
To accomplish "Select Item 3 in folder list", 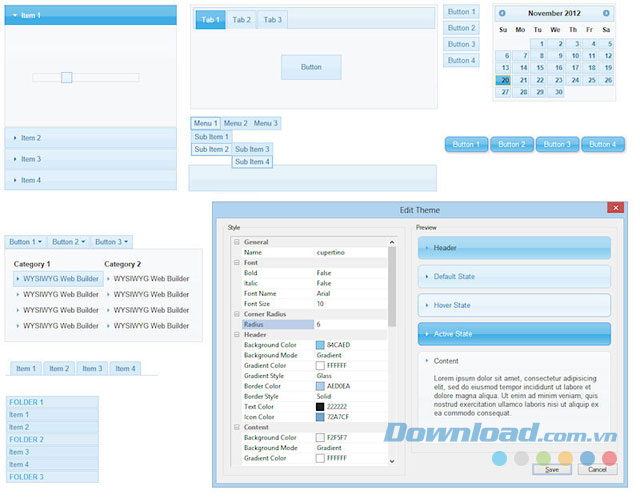I will [x=52, y=452].
